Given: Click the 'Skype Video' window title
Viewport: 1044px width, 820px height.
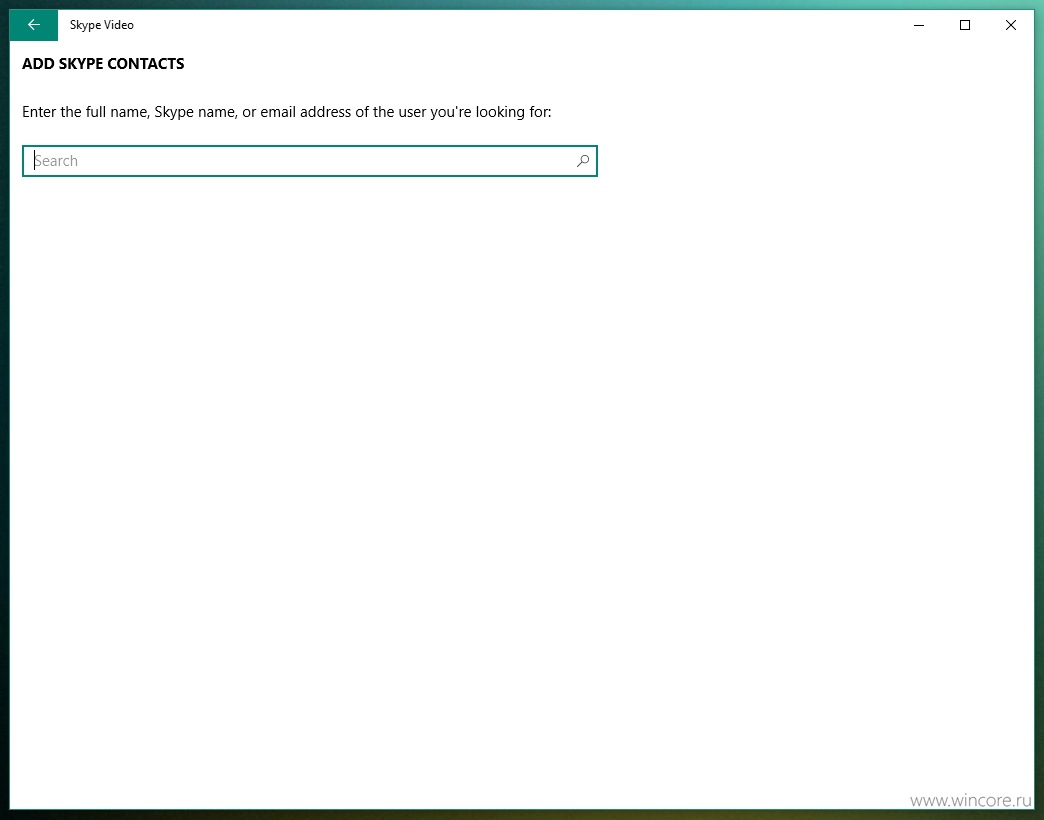Looking at the screenshot, I should pos(102,25).
